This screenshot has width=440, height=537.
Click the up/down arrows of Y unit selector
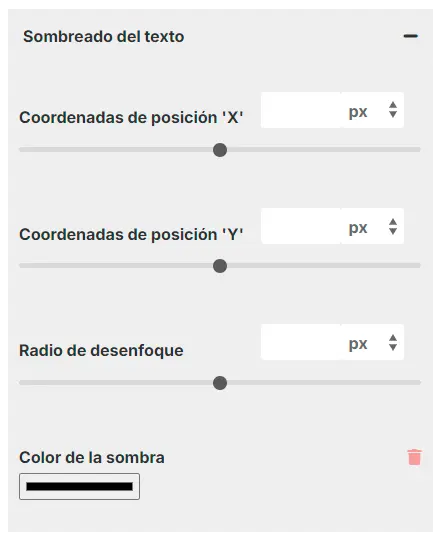pyautogui.click(x=393, y=226)
